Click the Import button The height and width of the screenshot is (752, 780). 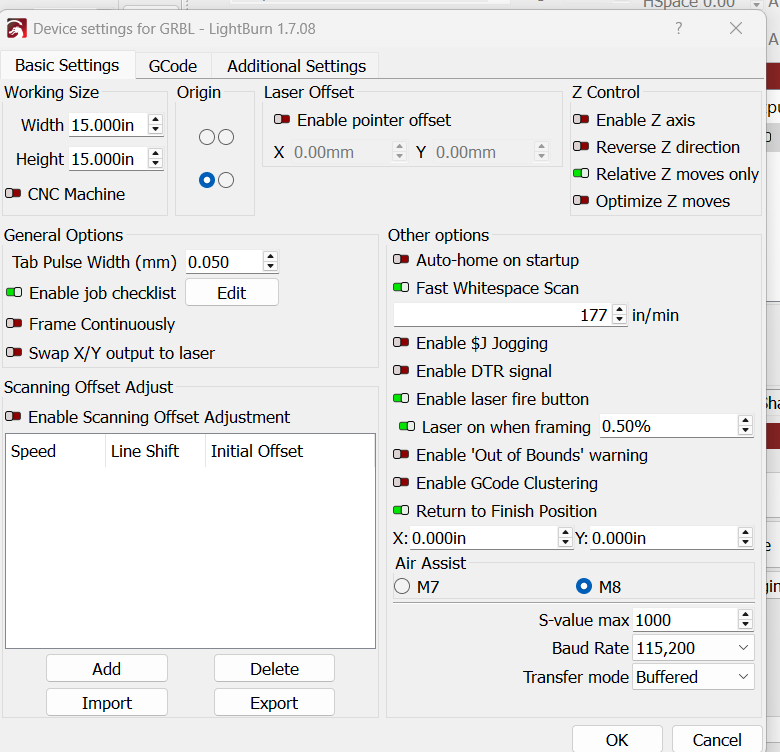coord(107,702)
